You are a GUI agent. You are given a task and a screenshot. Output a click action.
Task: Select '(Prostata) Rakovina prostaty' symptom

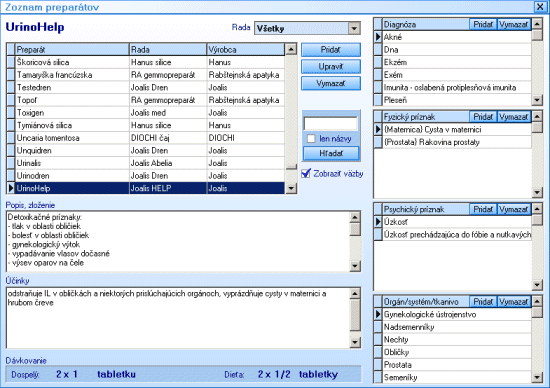457,142
